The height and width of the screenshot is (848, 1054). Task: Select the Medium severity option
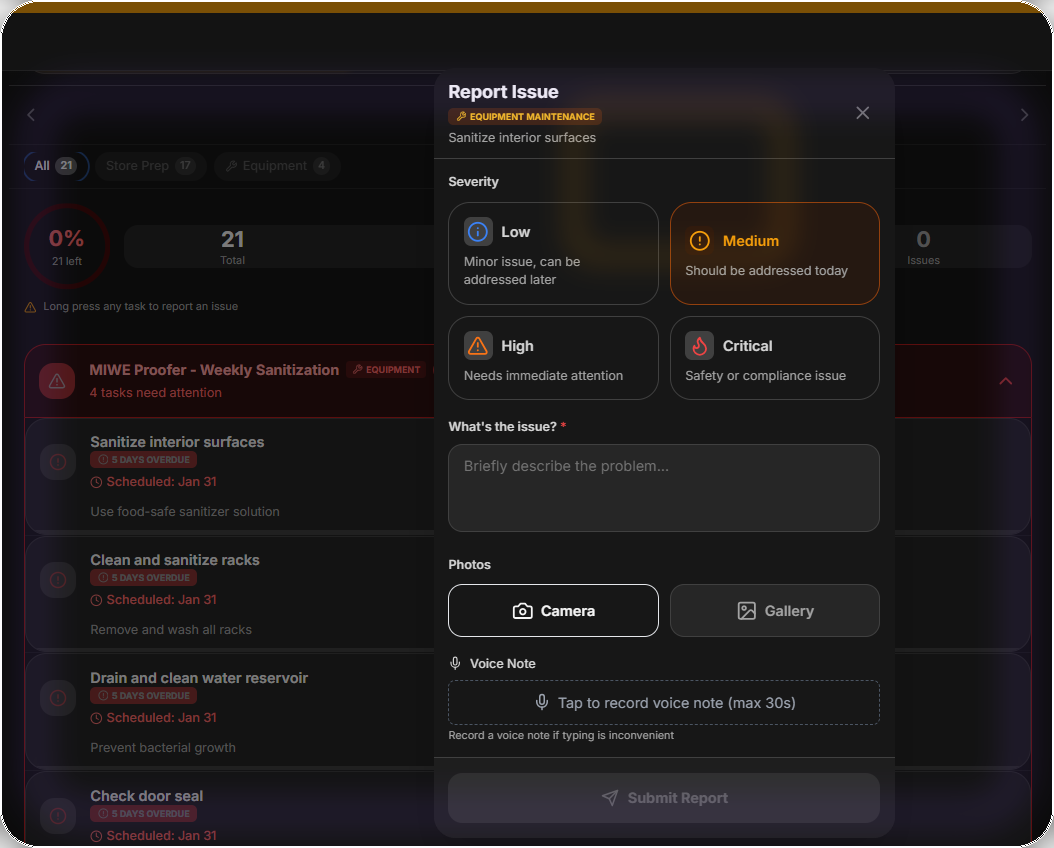[x=775, y=253]
